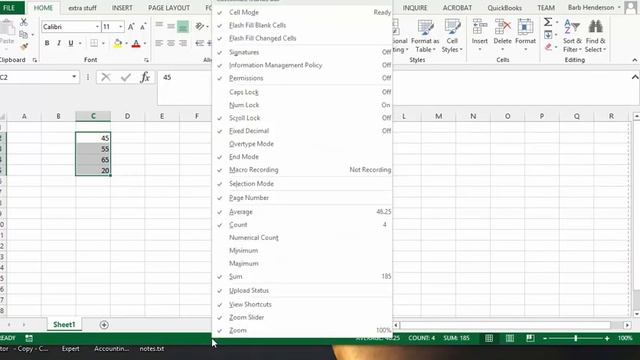
Task: Apply the yellow Fill Color
Action: point(118,43)
